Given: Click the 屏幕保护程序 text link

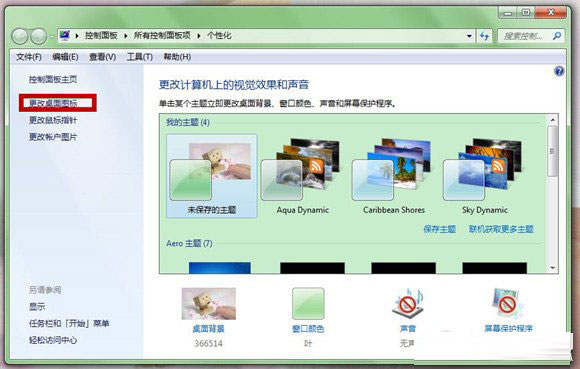Looking at the screenshot, I should click(x=509, y=329).
